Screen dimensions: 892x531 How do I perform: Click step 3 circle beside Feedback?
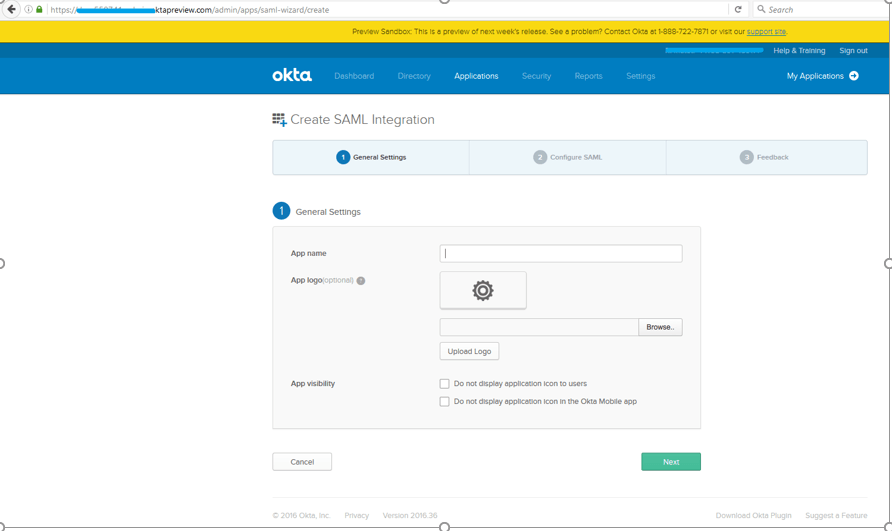click(x=746, y=157)
